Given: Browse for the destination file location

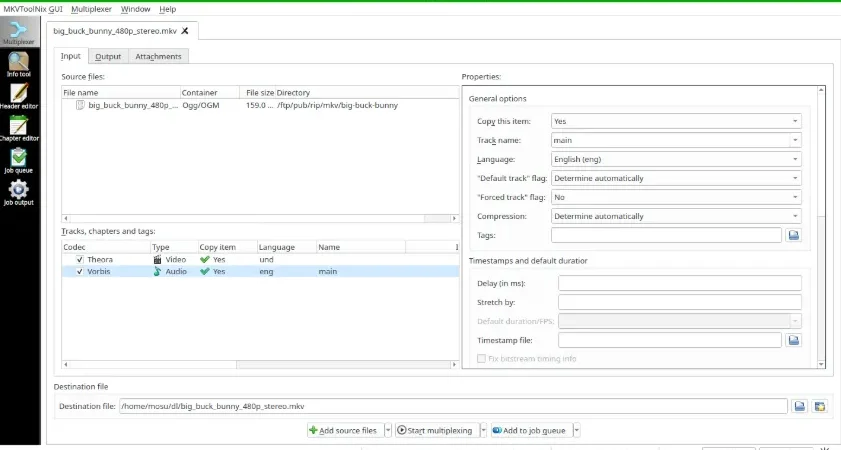Looking at the screenshot, I should point(800,406).
